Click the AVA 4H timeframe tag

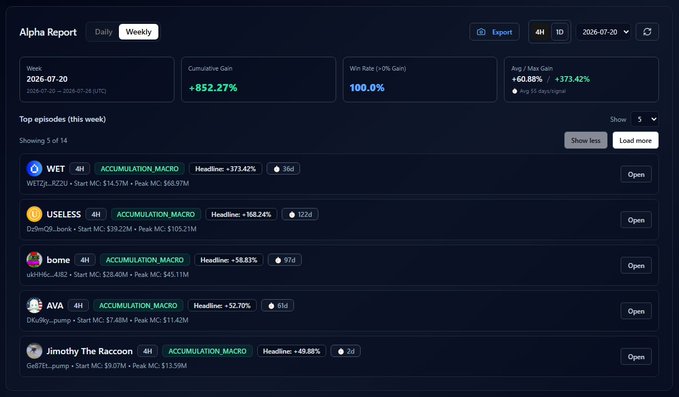pos(78,306)
